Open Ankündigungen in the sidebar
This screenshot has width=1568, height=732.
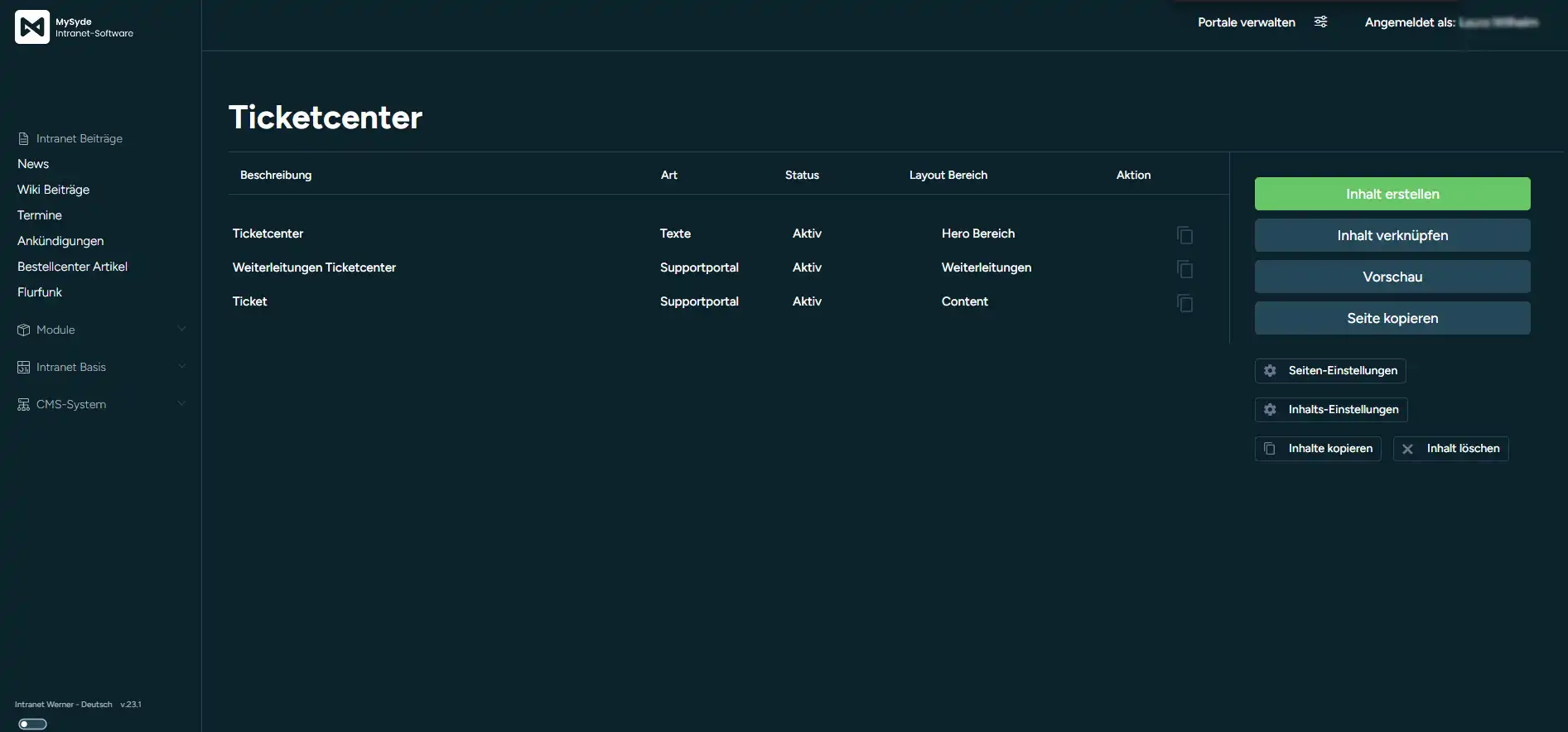point(60,241)
